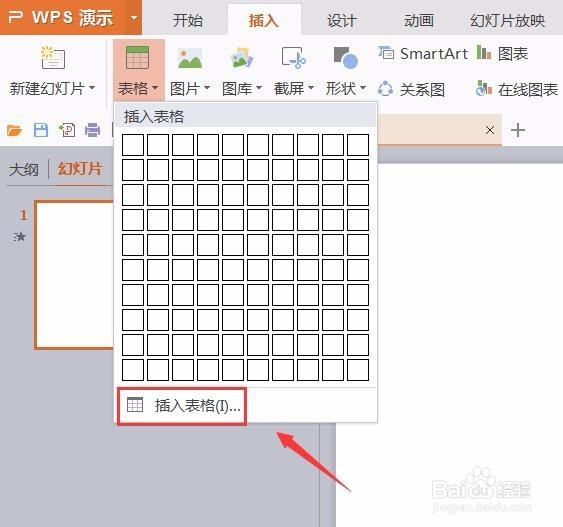The image size is (563, 527).
Task: Click the animation star under slide 1
Action: coord(20,237)
